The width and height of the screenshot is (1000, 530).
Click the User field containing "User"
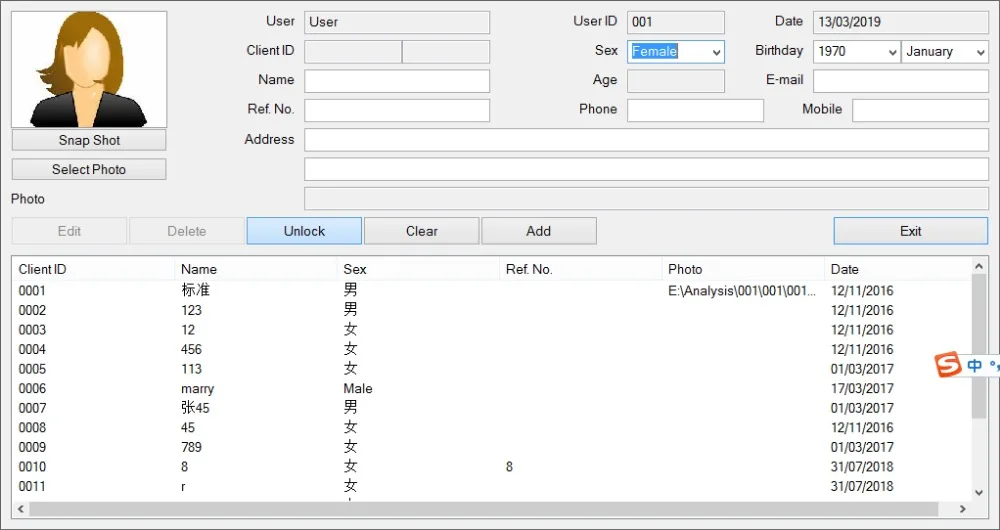click(397, 22)
